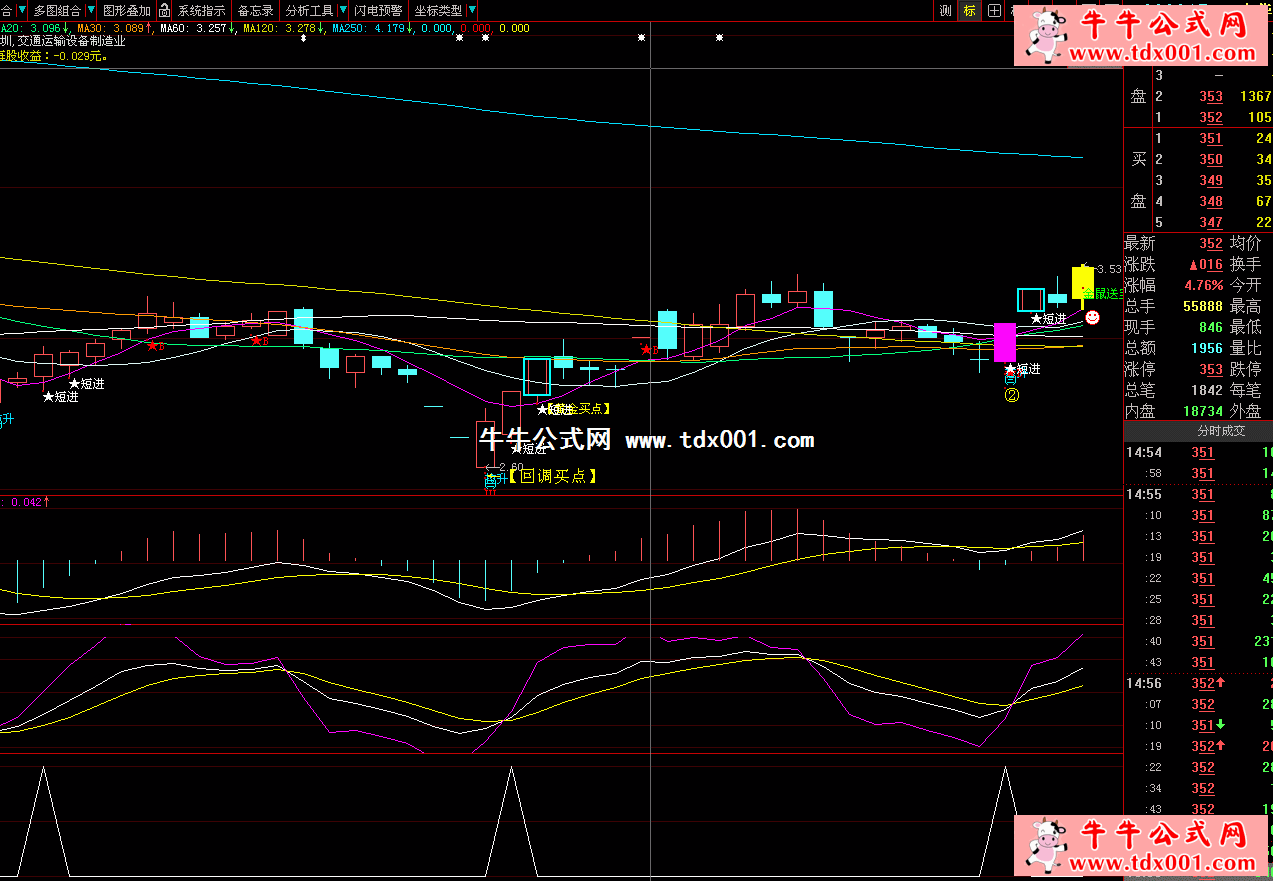Select the ★短进 signal under the magenta candle
Screen dimensions: 1273x881
(x=1022, y=369)
